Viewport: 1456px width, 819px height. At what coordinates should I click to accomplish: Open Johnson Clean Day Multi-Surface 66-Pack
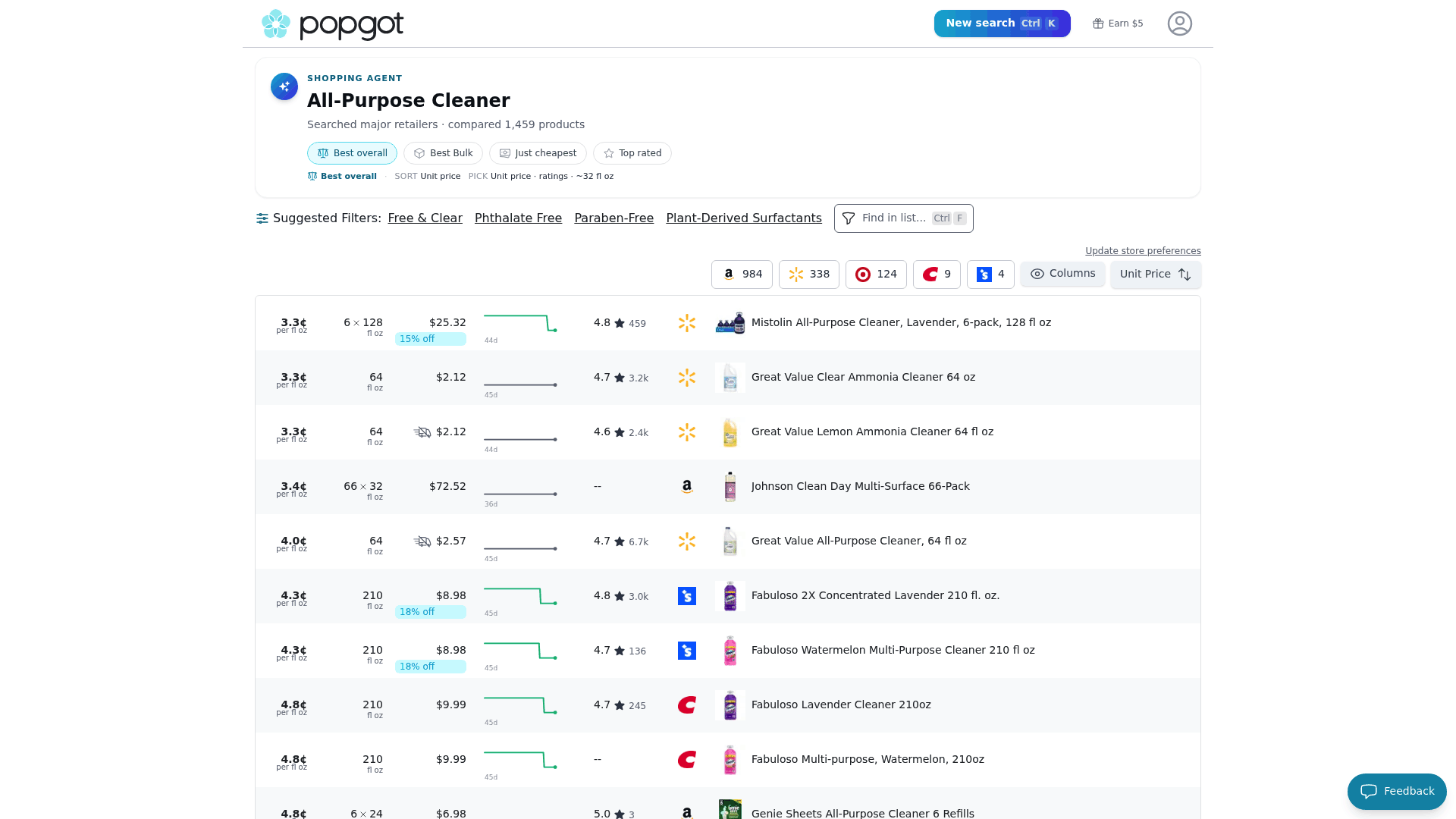[860, 487]
